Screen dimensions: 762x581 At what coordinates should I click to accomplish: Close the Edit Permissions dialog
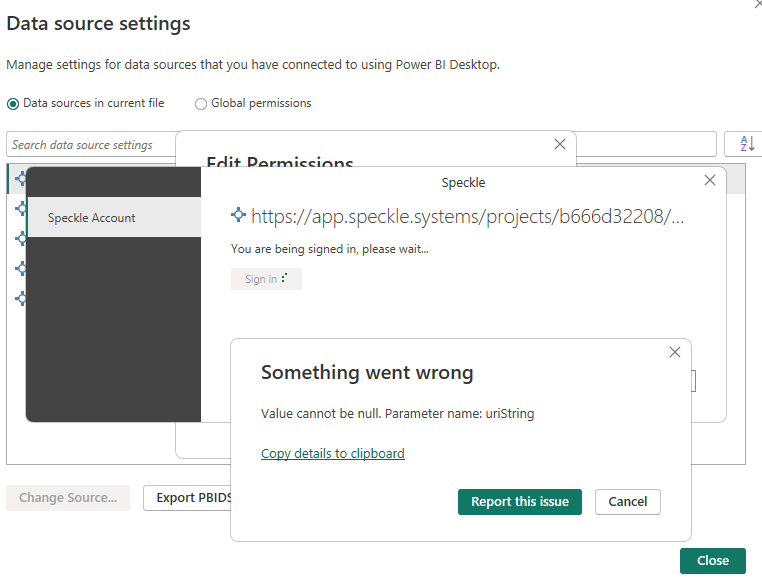(x=560, y=144)
